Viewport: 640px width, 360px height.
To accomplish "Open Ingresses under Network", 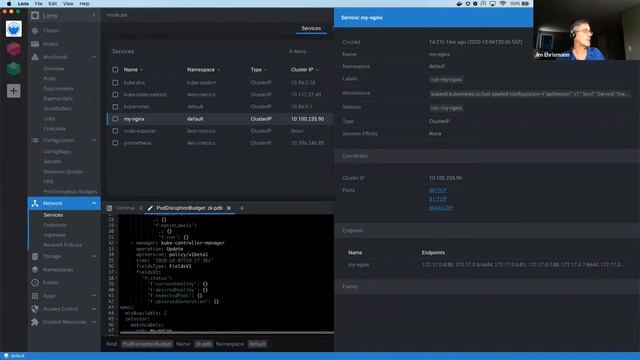I will [54, 235].
